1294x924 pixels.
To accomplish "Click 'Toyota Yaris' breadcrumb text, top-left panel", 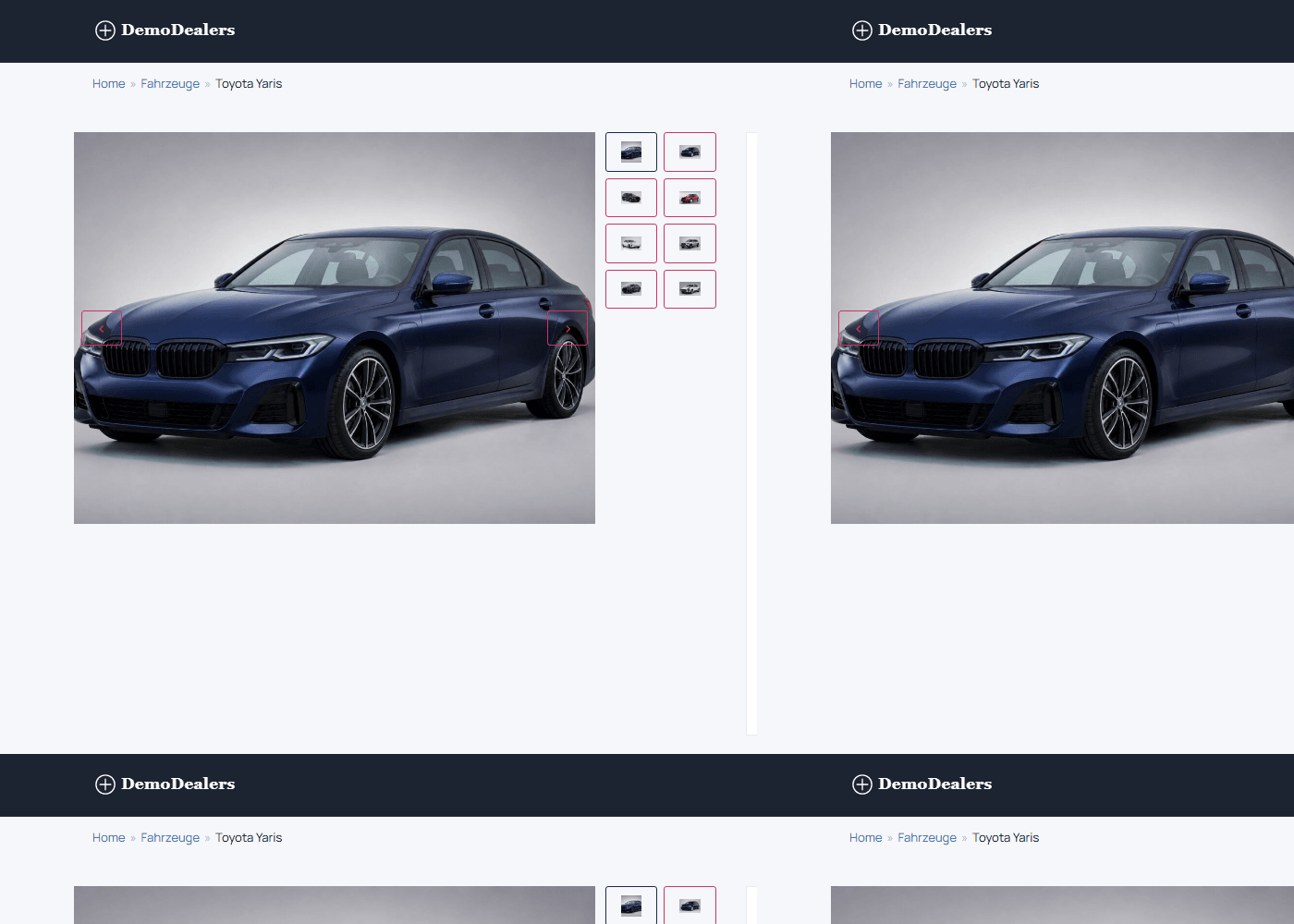I will click(249, 84).
